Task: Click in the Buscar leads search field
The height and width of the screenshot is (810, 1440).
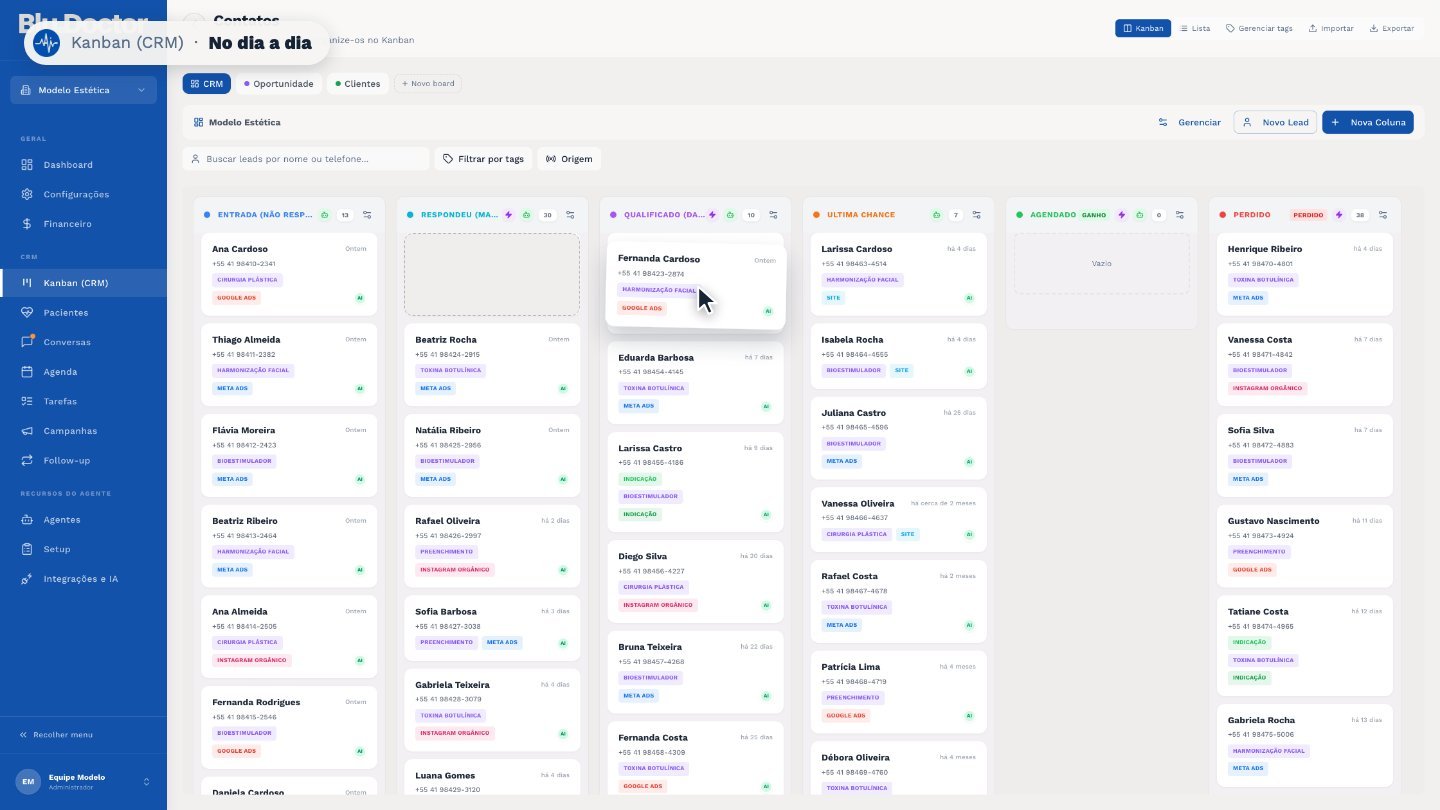Action: [x=306, y=159]
